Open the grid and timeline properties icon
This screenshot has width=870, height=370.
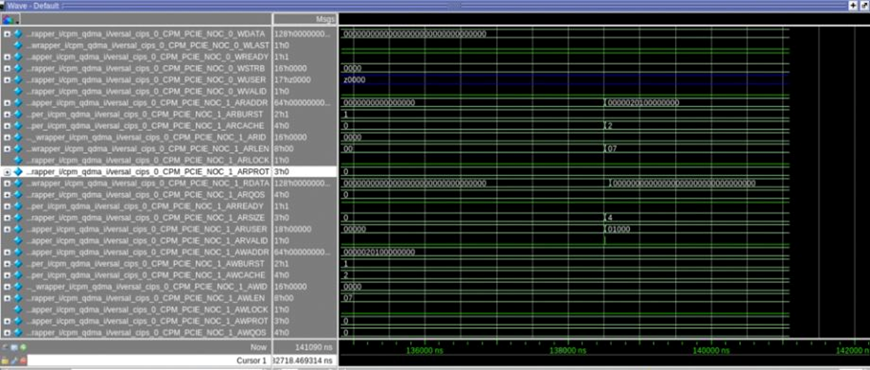pos(14,348)
